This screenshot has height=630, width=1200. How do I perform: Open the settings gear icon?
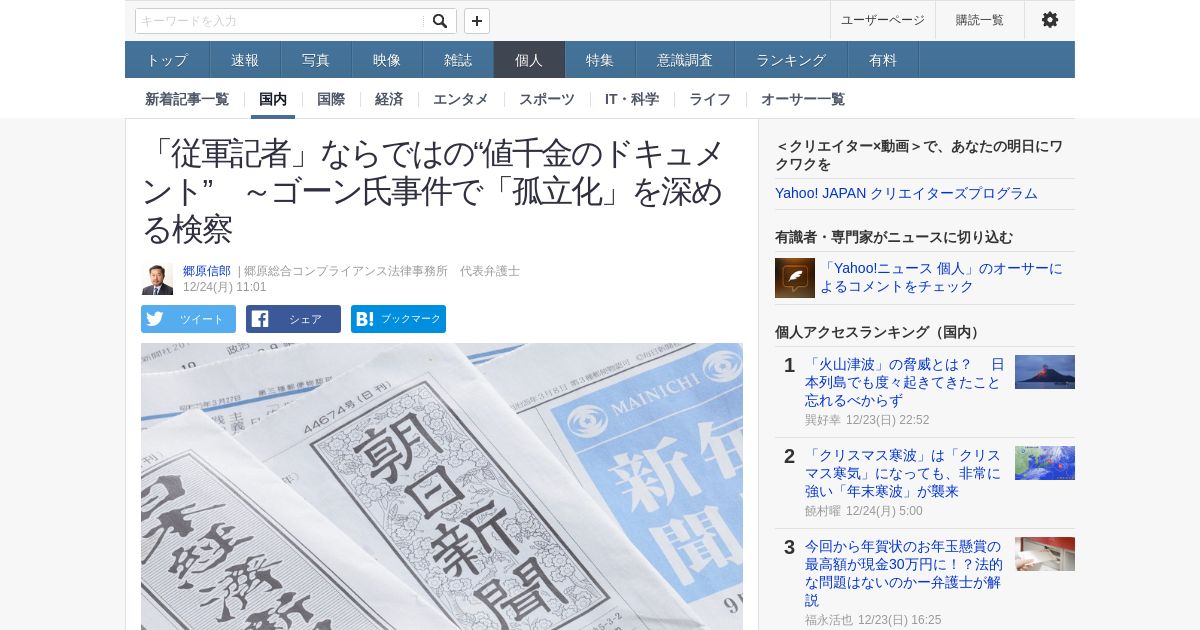[1049, 20]
